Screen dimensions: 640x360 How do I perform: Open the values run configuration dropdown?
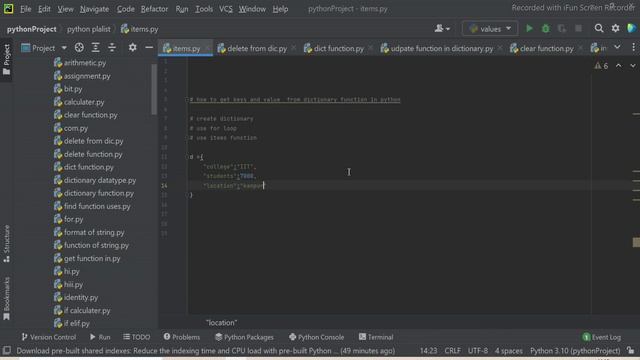[x=490, y=29]
